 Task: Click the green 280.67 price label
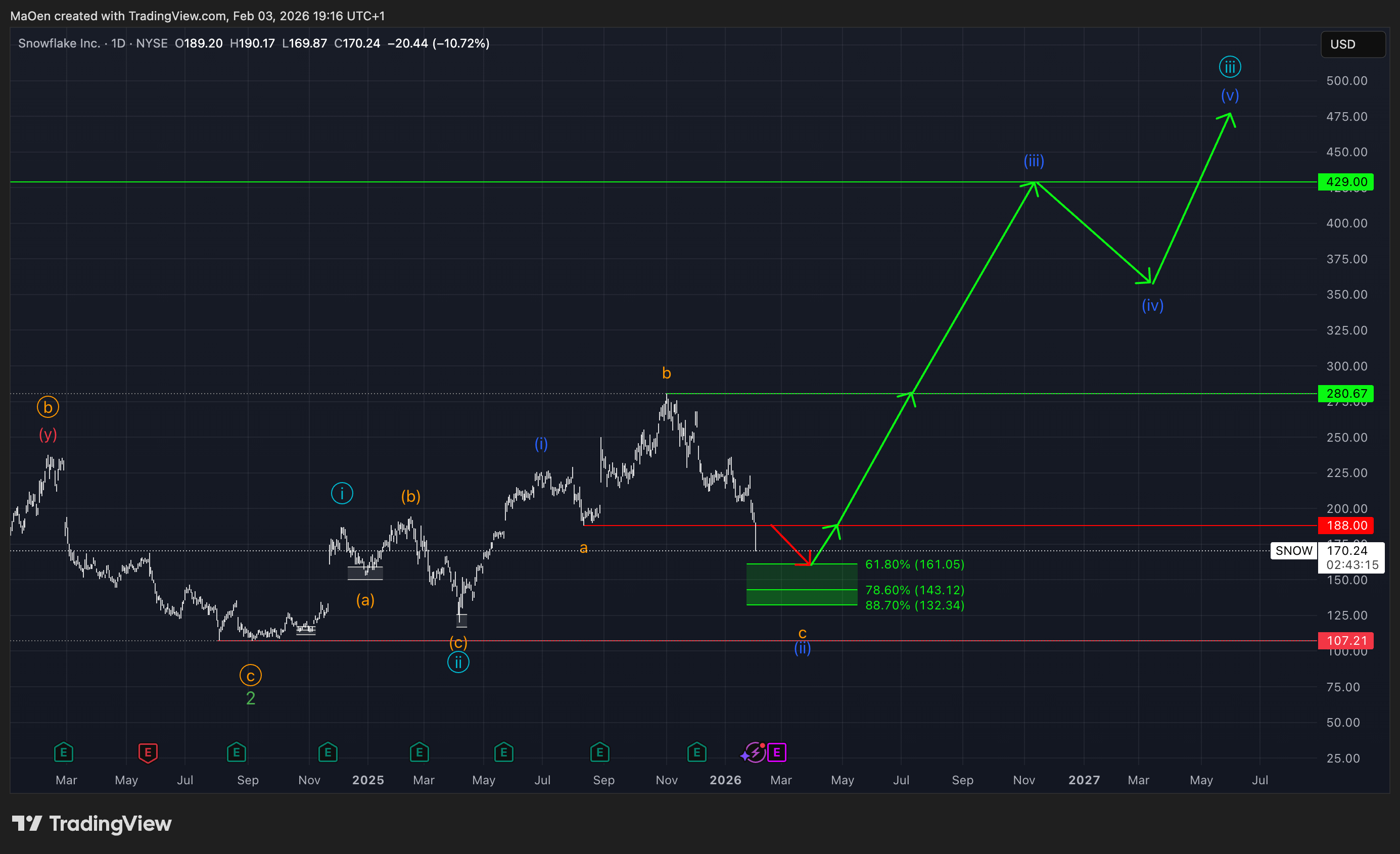[x=1345, y=393]
